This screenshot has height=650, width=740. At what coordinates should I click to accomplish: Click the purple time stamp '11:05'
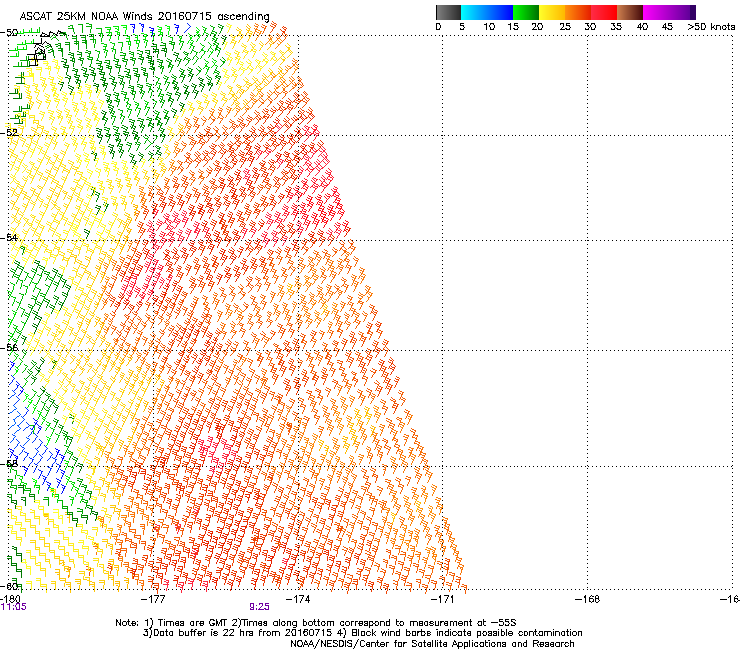(x=13, y=607)
